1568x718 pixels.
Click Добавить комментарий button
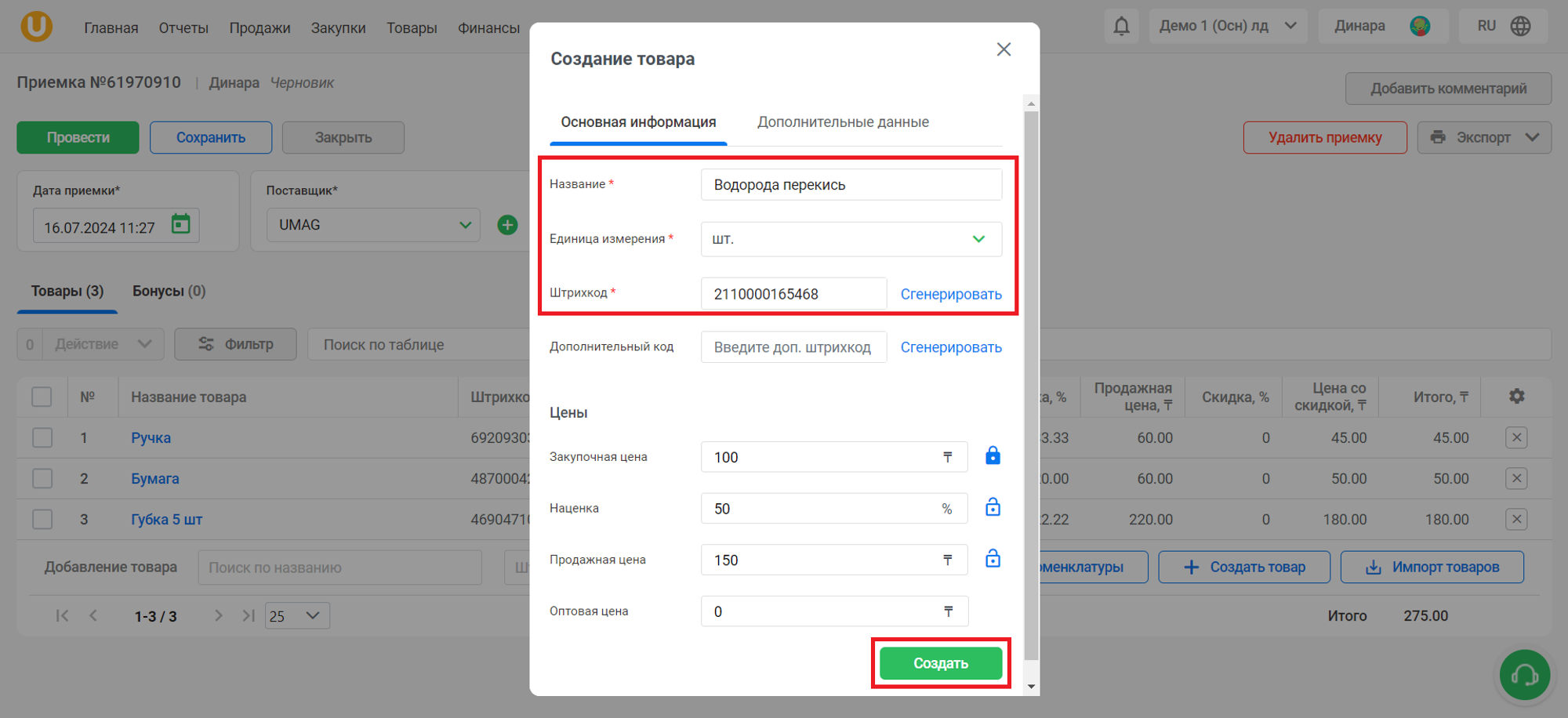[1448, 89]
